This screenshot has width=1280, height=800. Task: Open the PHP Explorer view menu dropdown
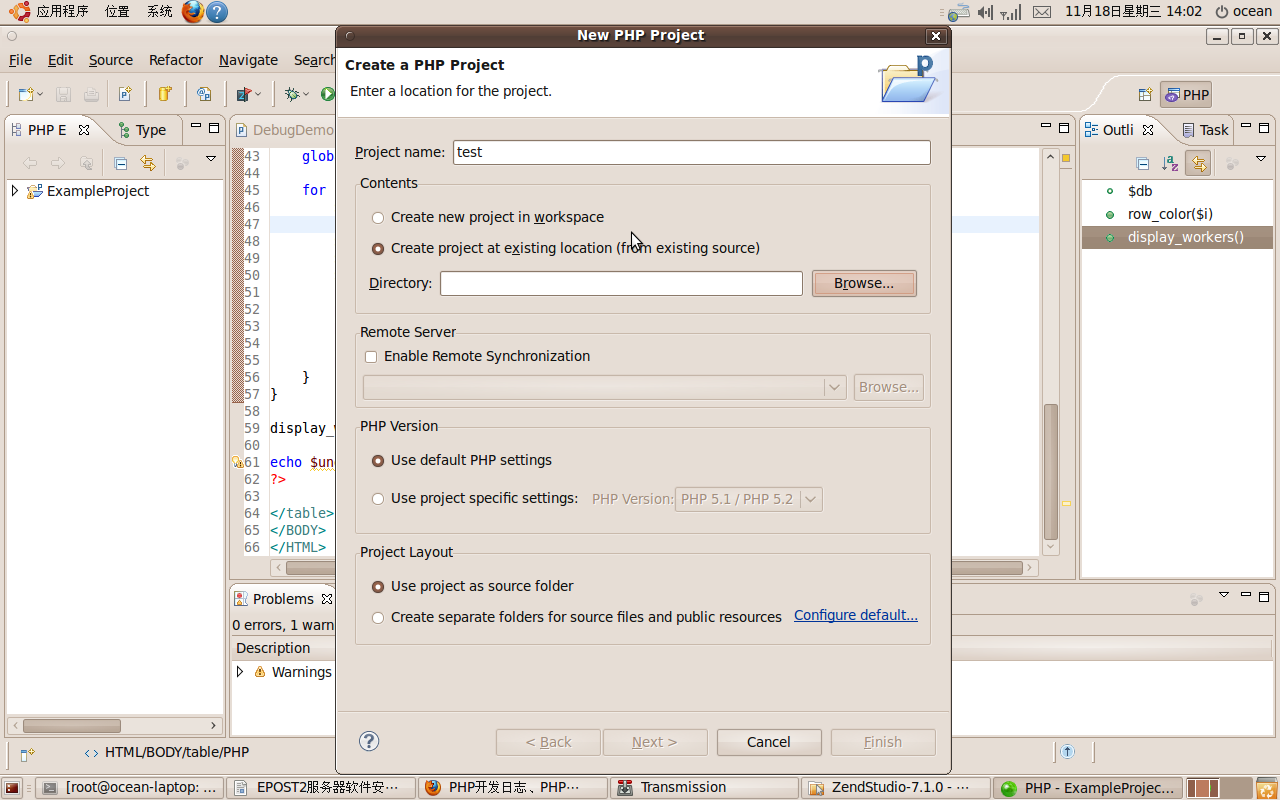click(x=211, y=159)
